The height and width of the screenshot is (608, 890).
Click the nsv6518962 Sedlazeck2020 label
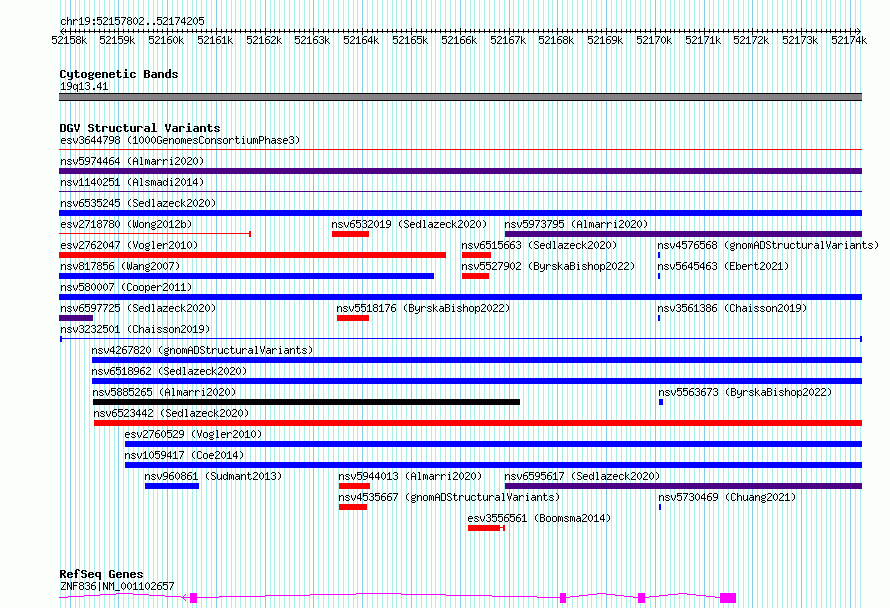pos(169,371)
